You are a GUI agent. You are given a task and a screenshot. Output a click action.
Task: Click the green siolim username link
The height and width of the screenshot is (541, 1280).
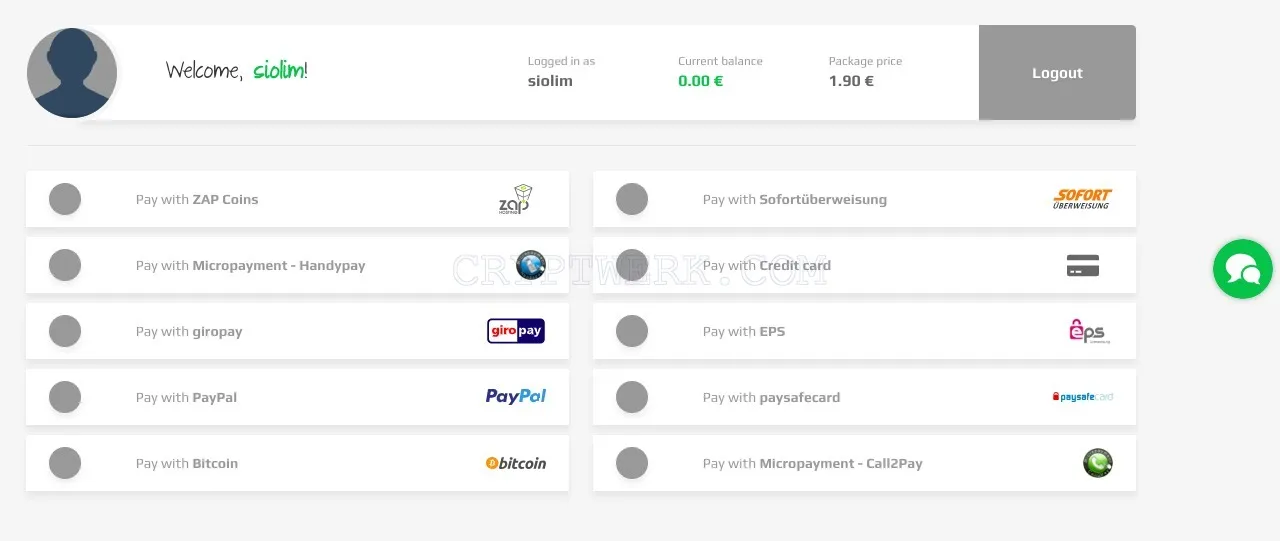tap(280, 71)
